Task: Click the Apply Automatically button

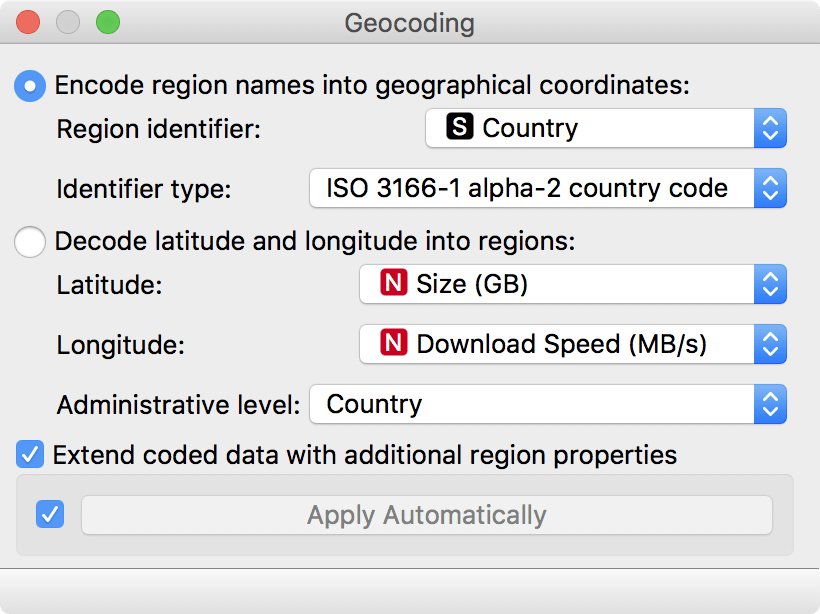Action: tap(427, 515)
